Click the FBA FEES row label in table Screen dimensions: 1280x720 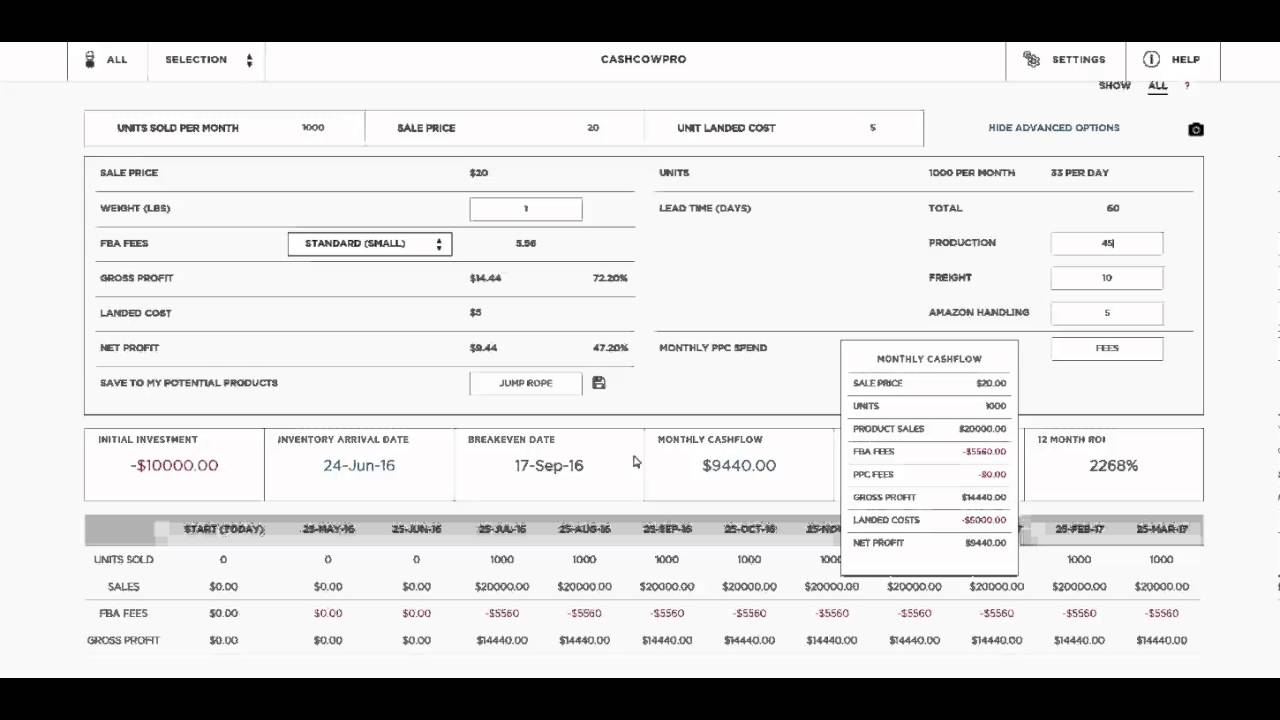[124, 614]
